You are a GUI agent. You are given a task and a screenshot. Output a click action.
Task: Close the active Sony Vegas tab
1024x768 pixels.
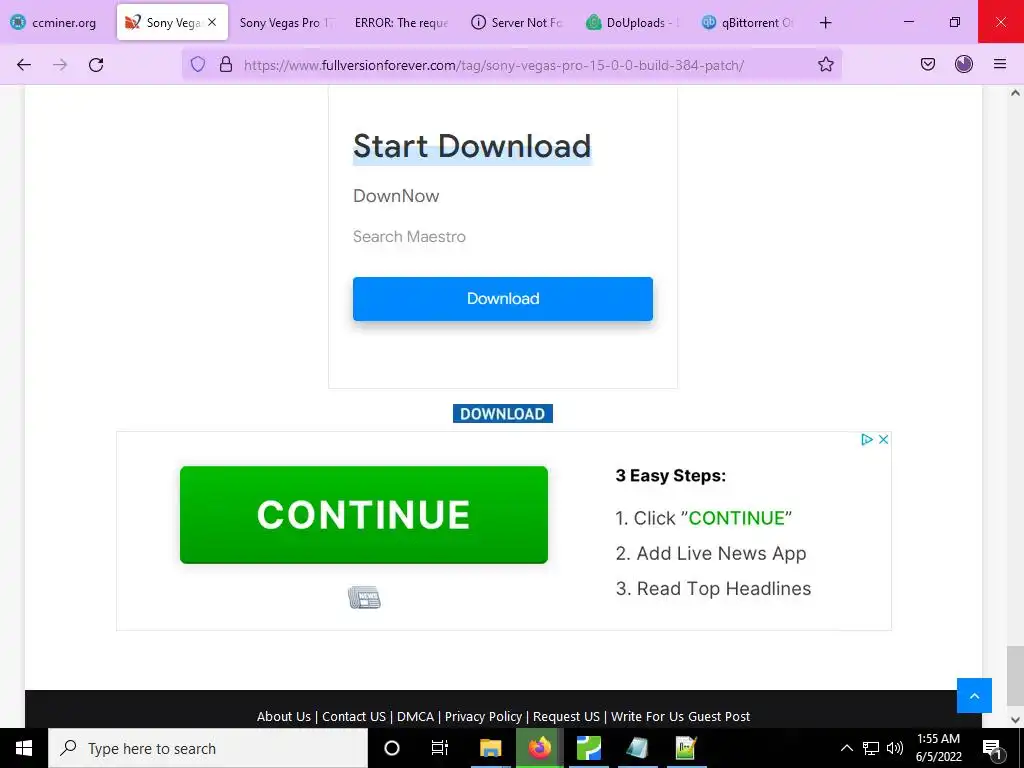pyautogui.click(x=212, y=22)
